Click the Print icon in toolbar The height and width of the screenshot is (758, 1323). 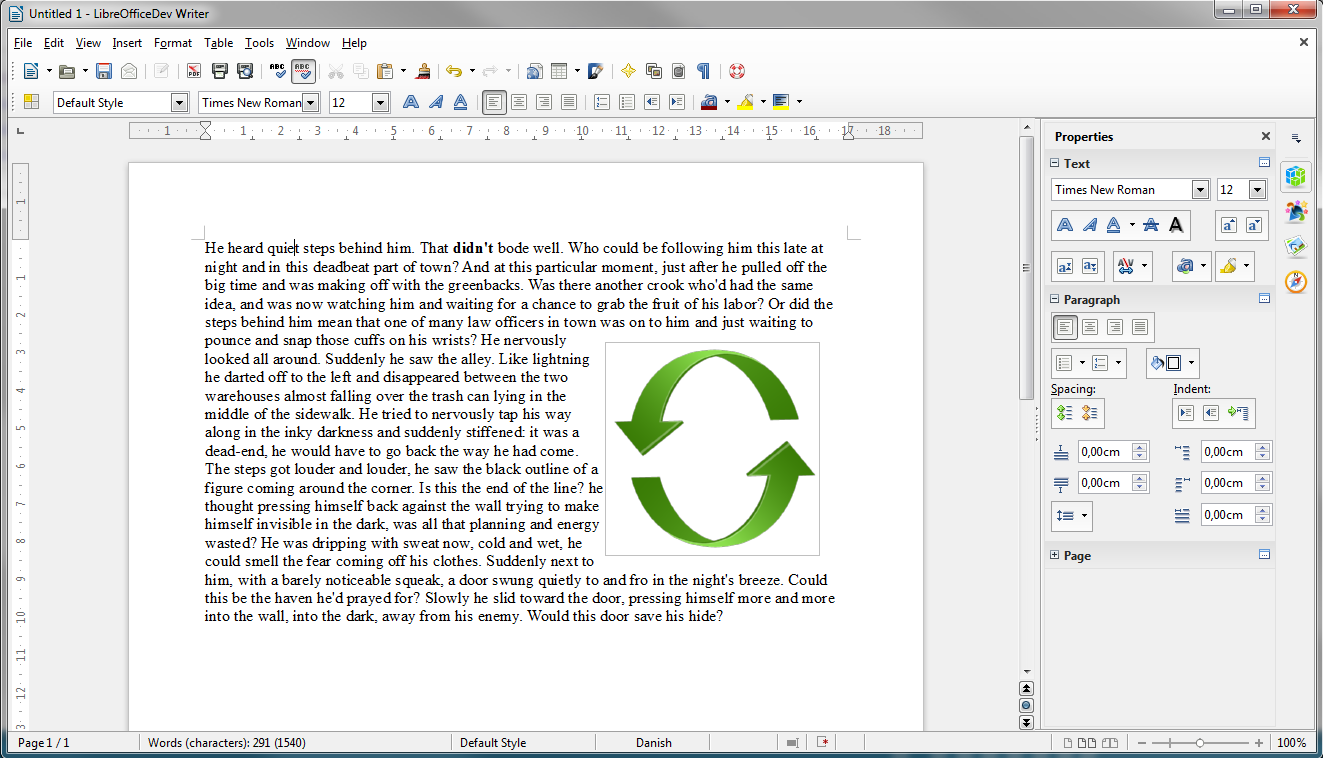tap(220, 71)
